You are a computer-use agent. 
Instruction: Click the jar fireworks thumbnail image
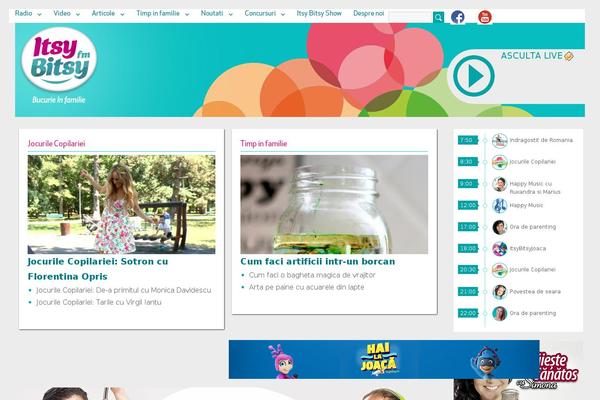click(334, 204)
